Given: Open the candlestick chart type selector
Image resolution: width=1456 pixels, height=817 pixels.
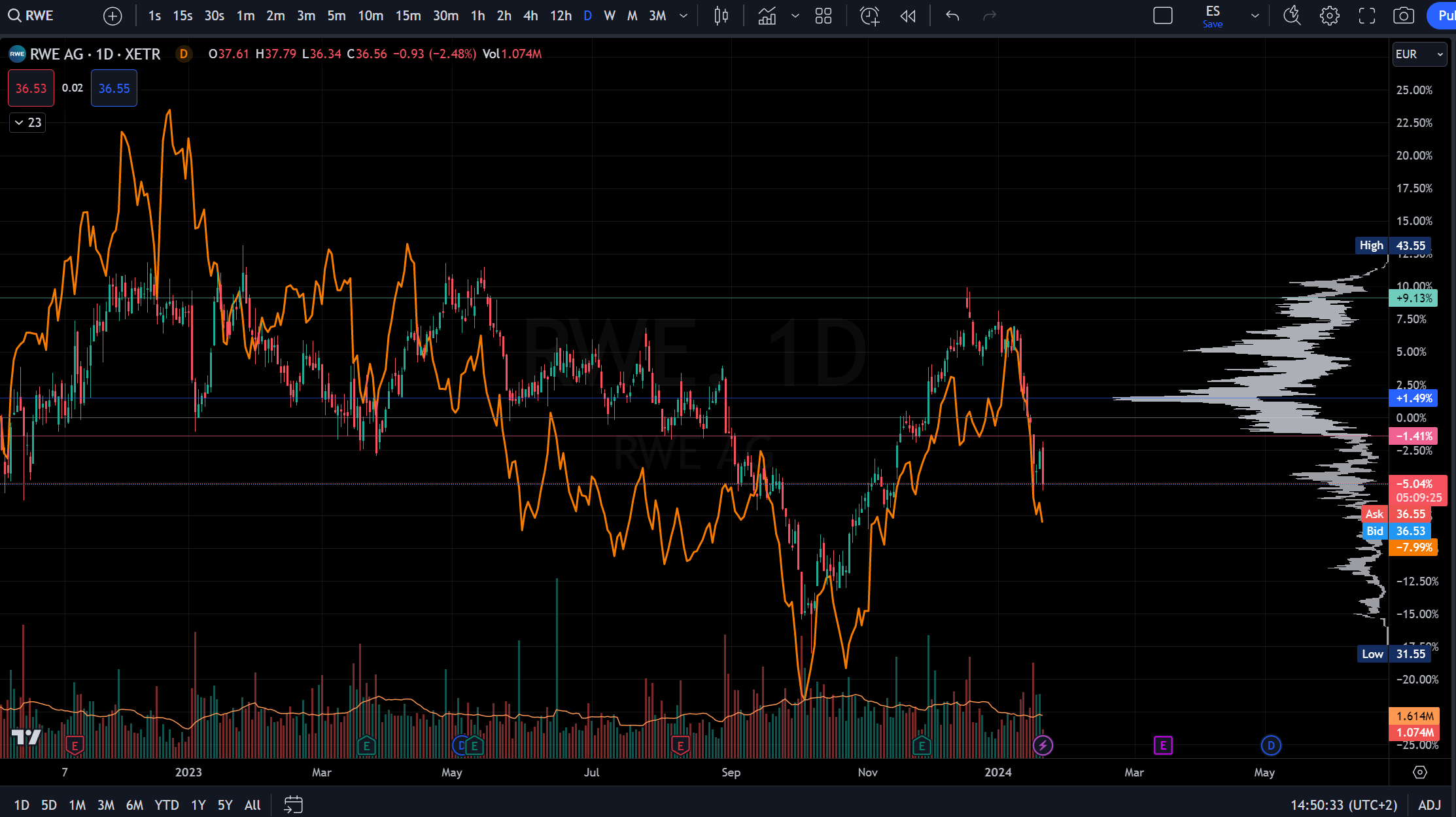Looking at the screenshot, I should pyautogui.click(x=721, y=16).
